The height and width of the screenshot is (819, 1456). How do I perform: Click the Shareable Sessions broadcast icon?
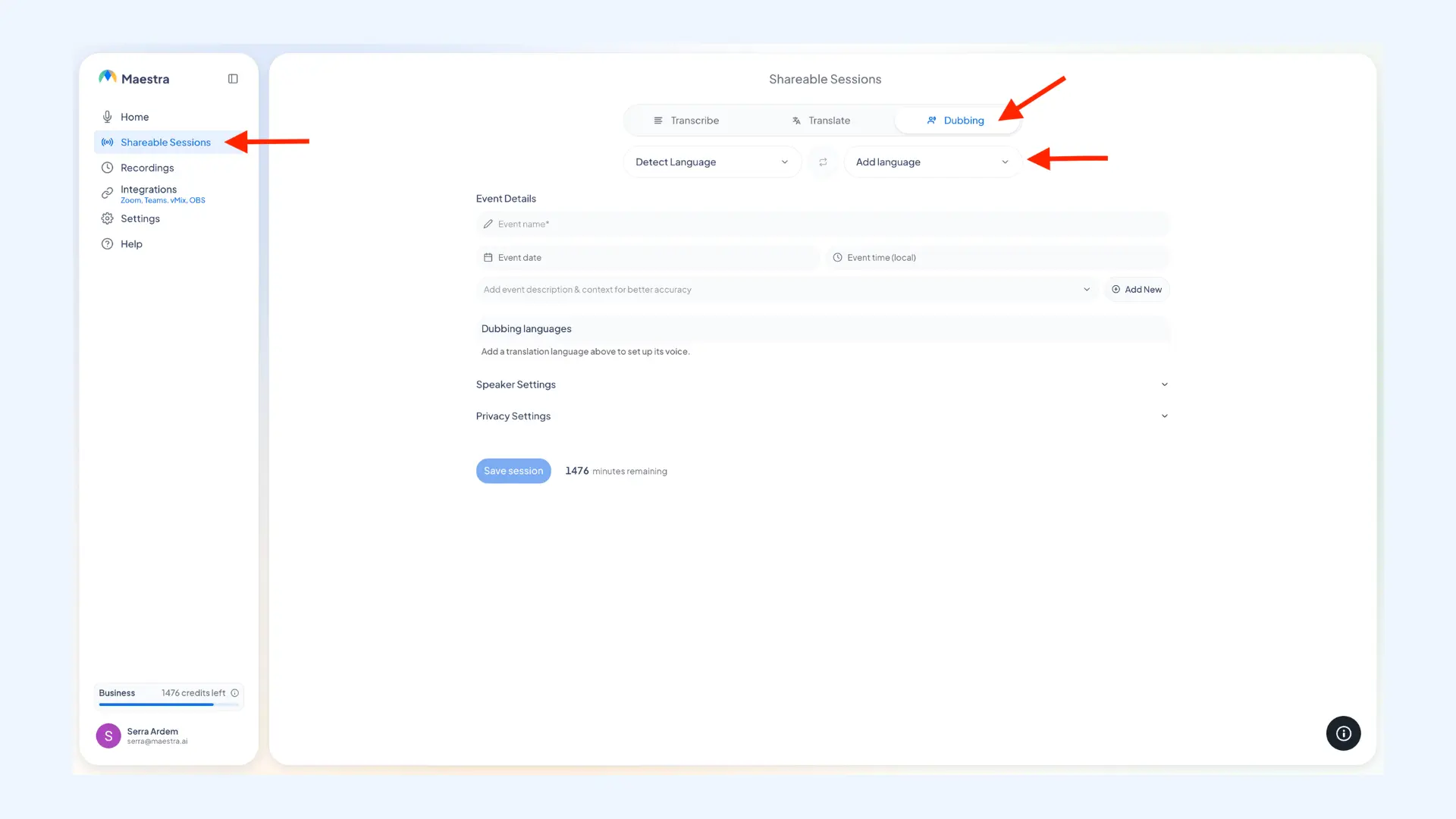(107, 143)
